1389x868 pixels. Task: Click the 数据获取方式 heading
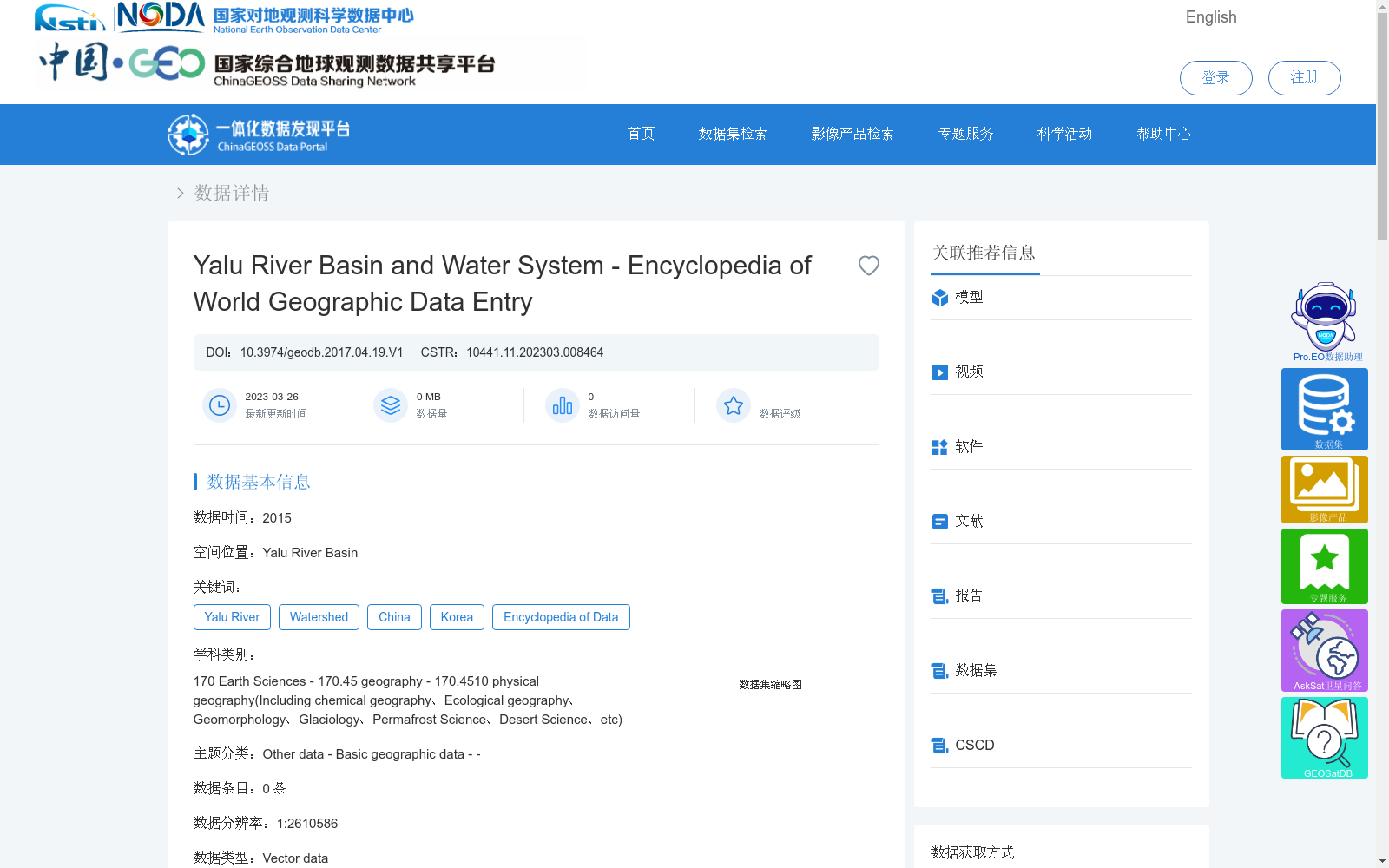pyautogui.click(x=972, y=852)
